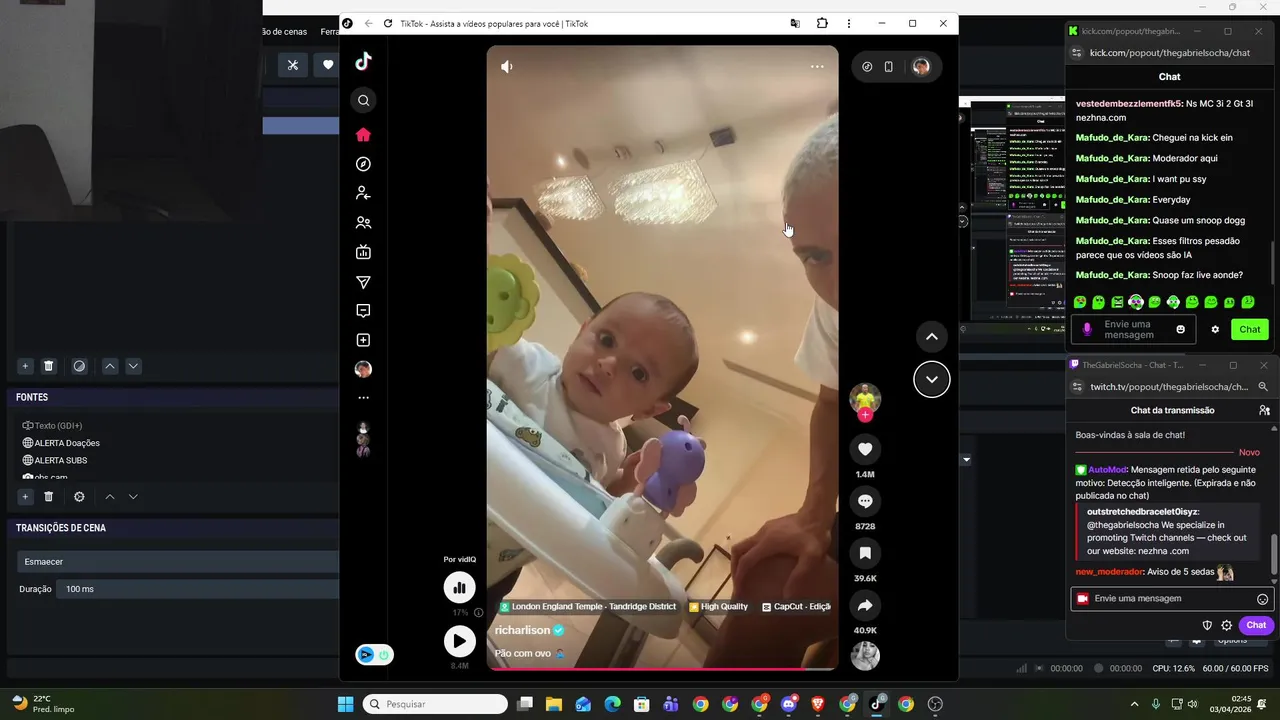Open the Following icon in TikTok sidebar
The width and height of the screenshot is (1280, 720).
(x=363, y=193)
